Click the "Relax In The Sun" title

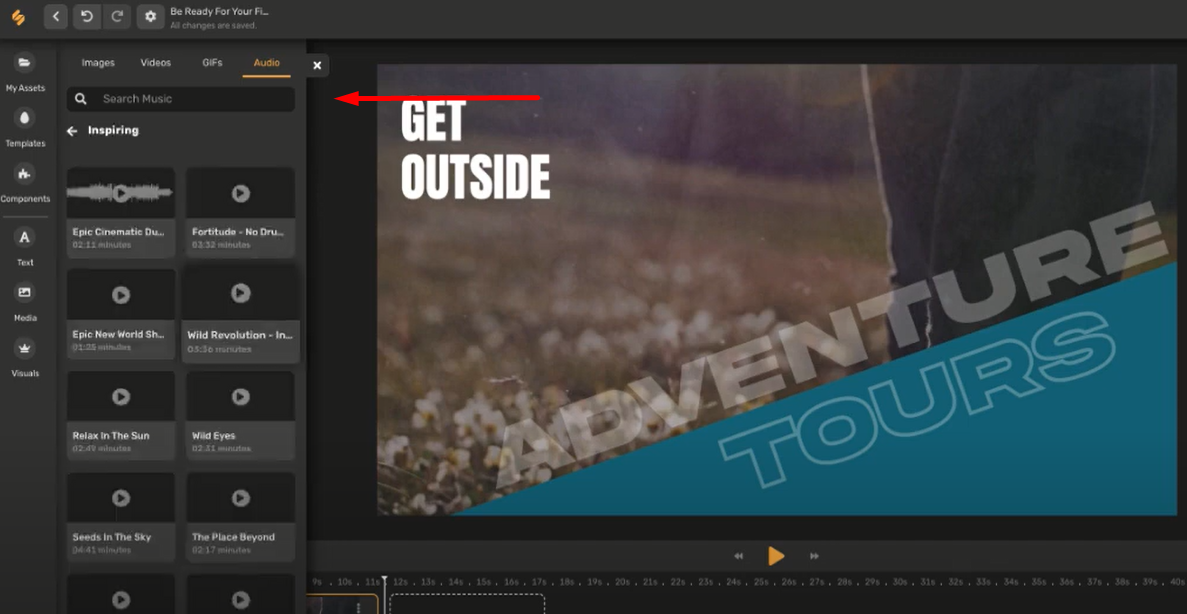[111, 436]
